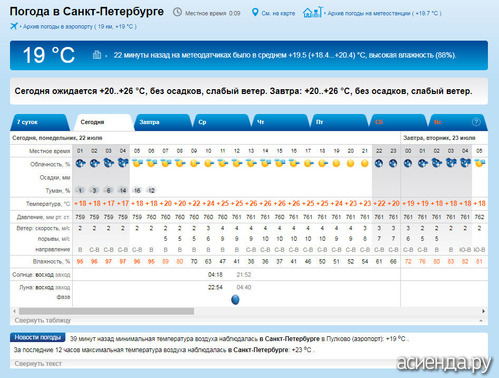Click the weather station house icon

pyautogui.click(x=313, y=12)
